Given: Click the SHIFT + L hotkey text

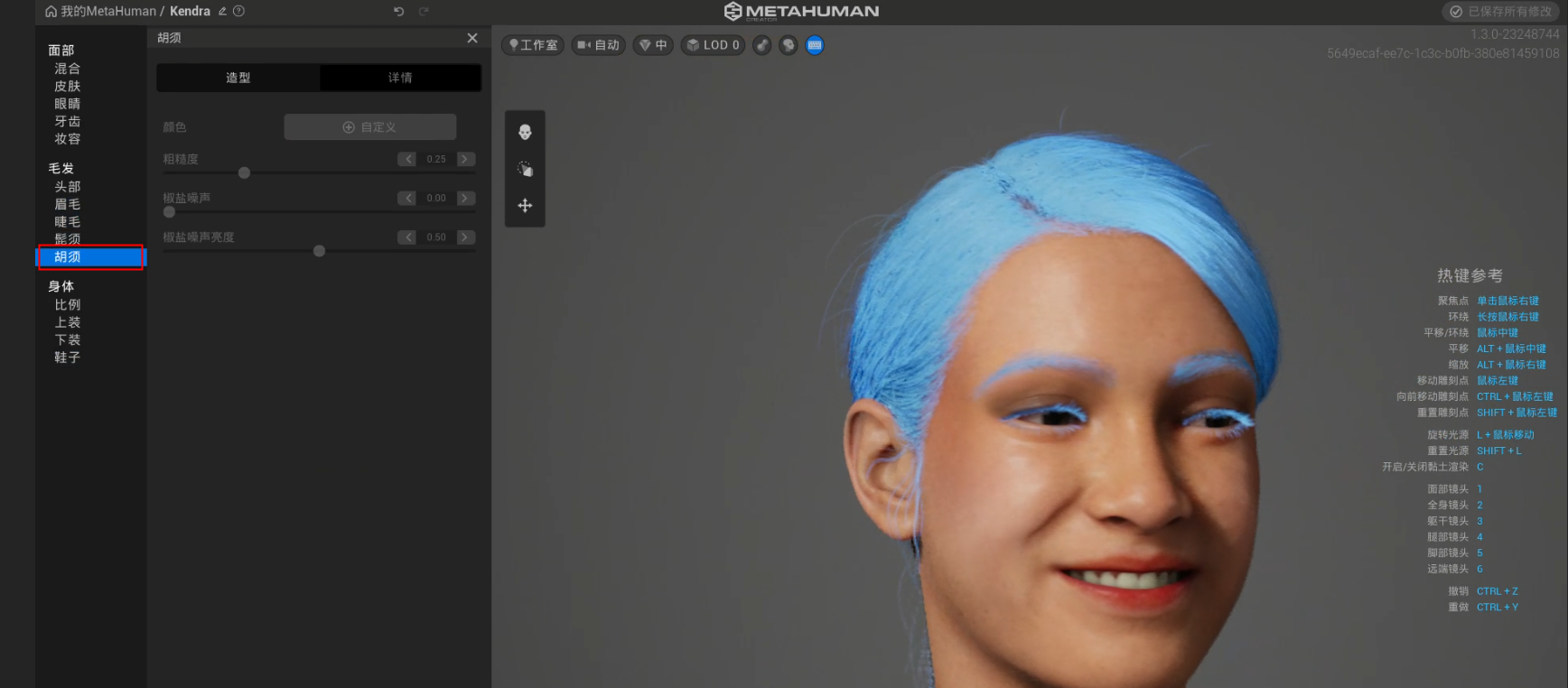Looking at the screenshot, I should tap(1499, 451).
